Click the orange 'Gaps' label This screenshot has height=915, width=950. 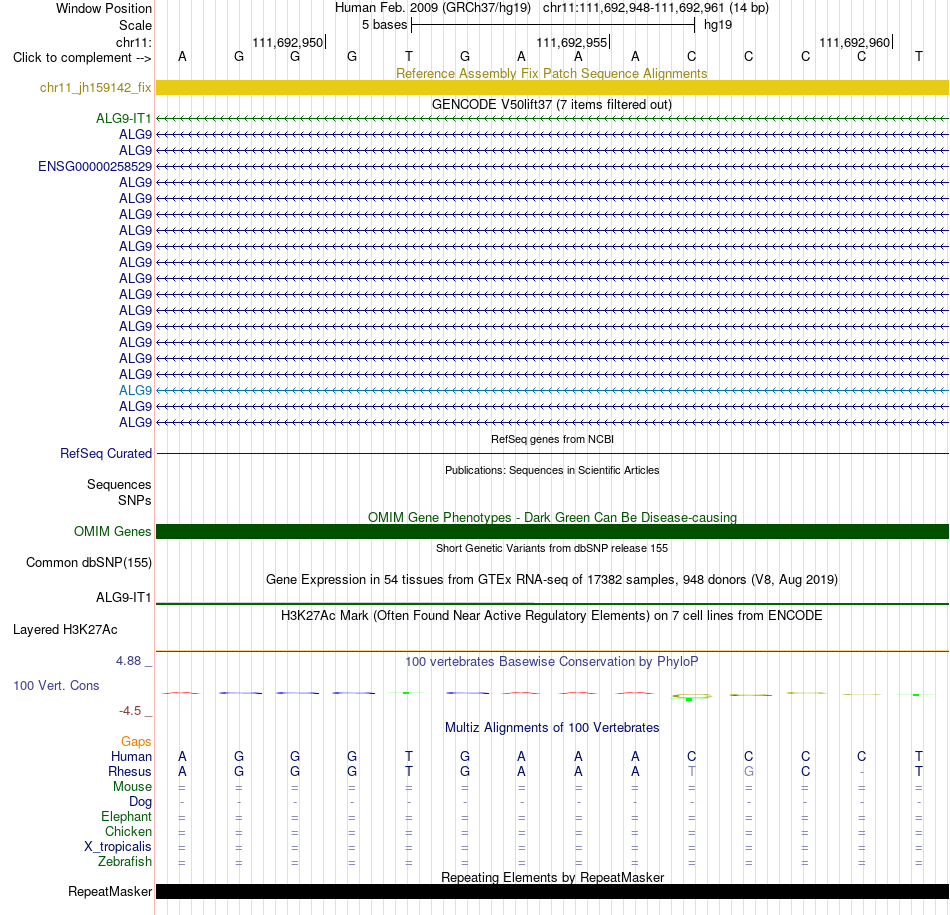pyautogui.click(x=136, y=742)
